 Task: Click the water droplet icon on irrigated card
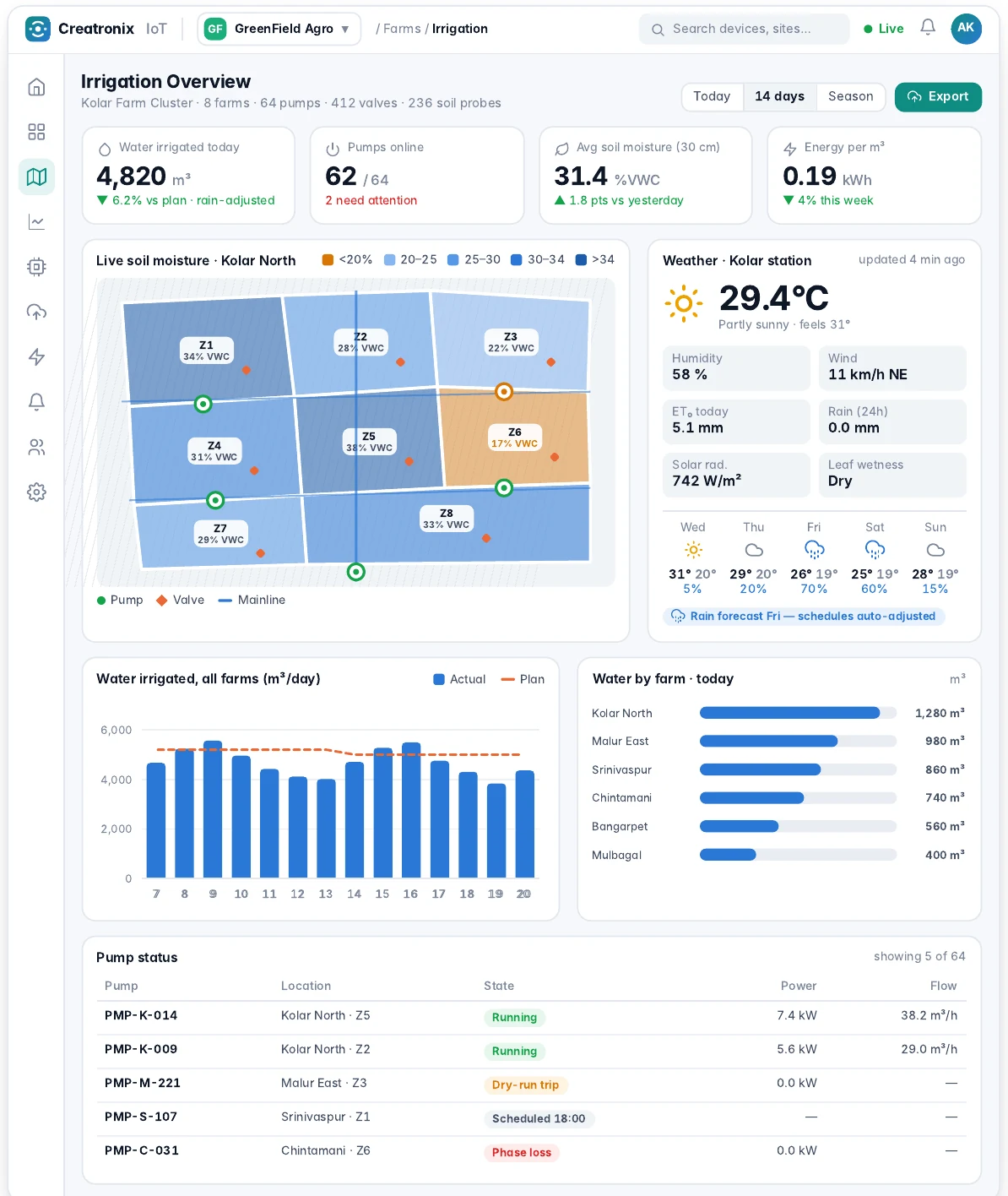[x=105, y=149]
